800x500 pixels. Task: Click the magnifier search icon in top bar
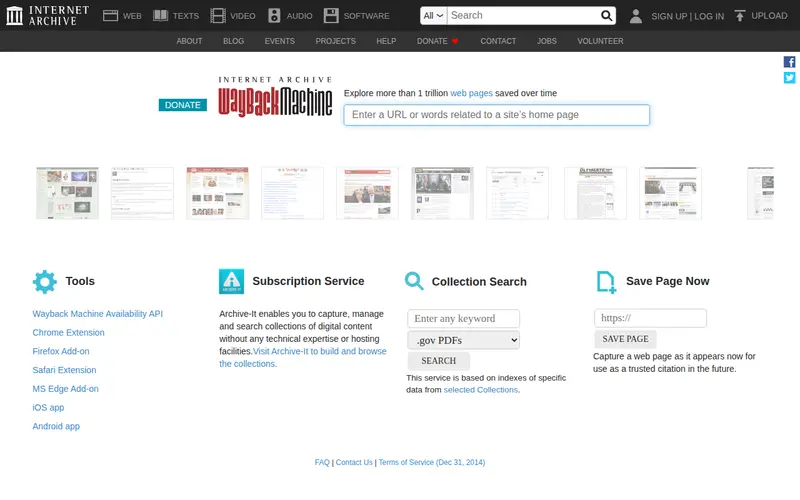pos(606,15)
